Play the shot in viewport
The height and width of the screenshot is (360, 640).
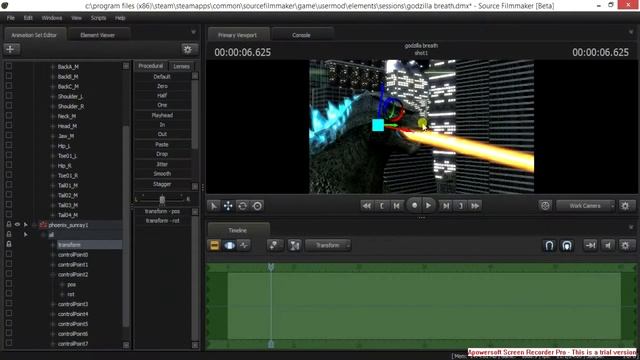428,205
